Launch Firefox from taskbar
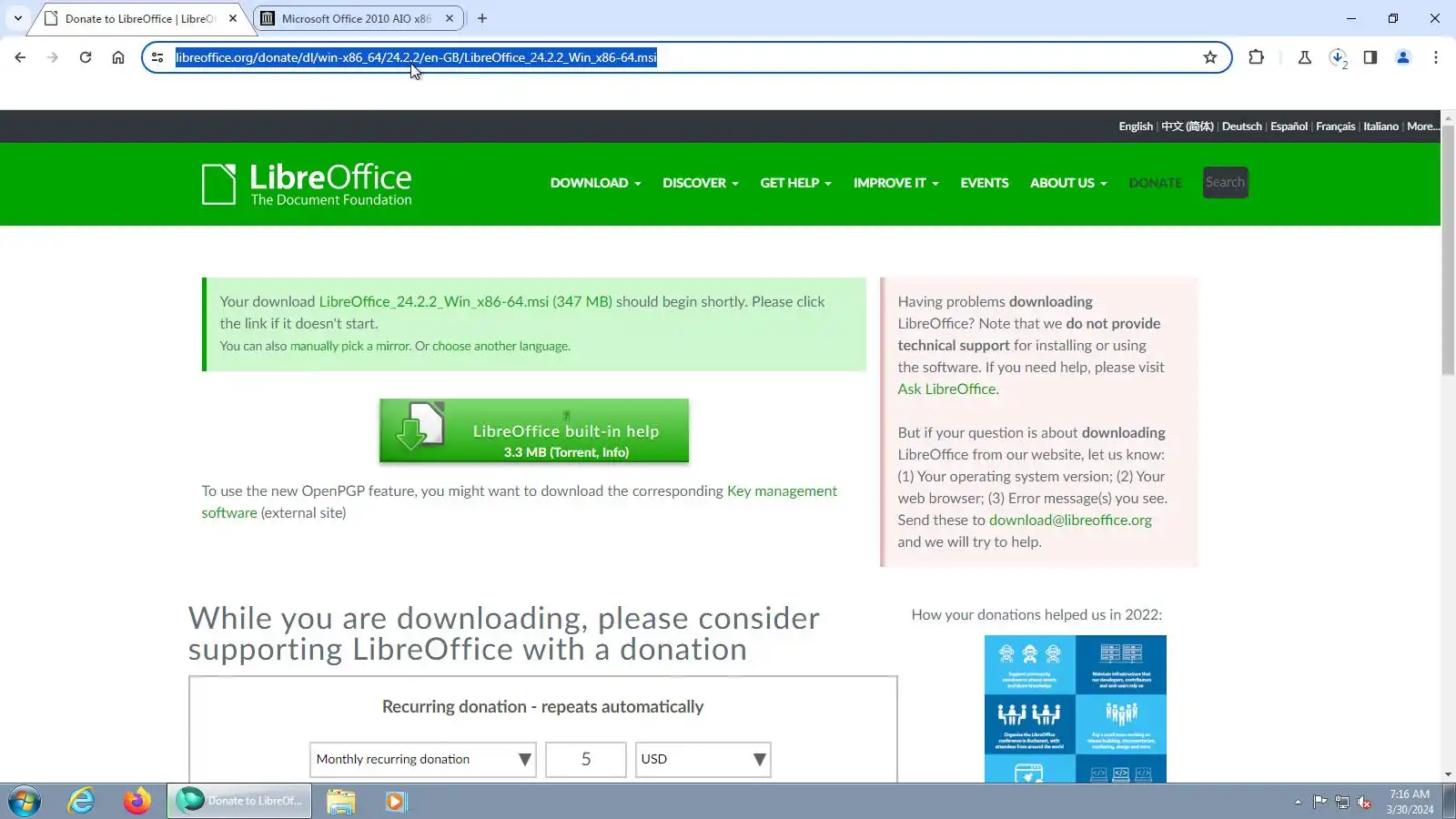 [137, 801]
